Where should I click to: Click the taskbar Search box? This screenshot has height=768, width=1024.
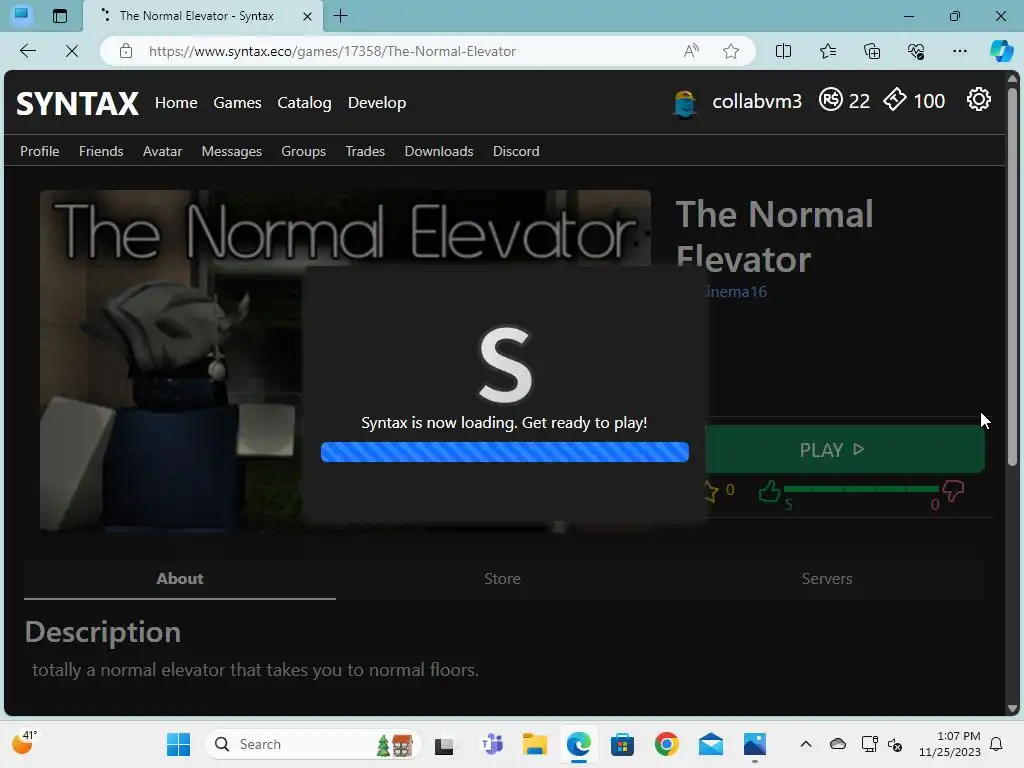[x=312, y=744]
